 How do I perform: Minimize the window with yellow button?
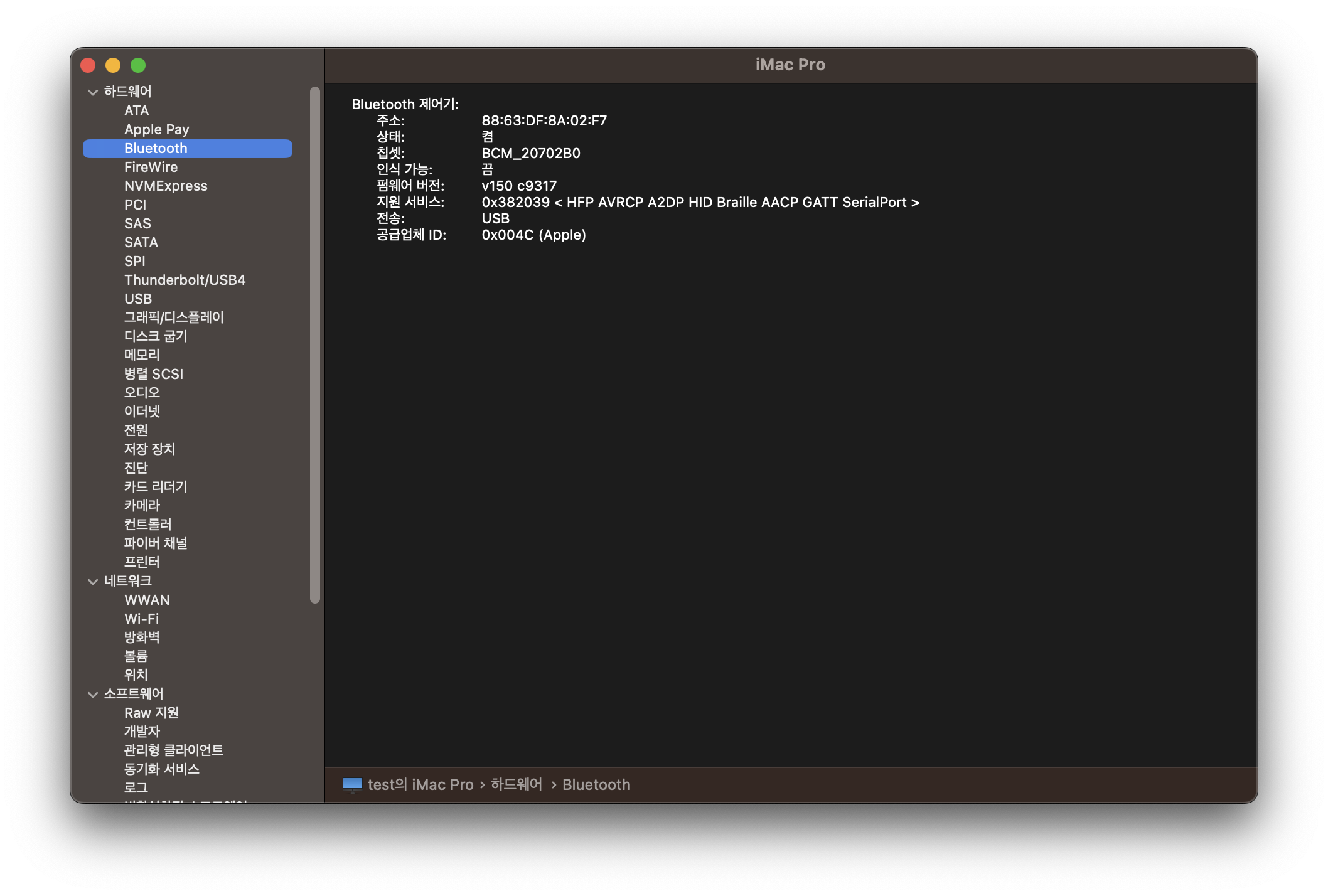coord(113,65)
